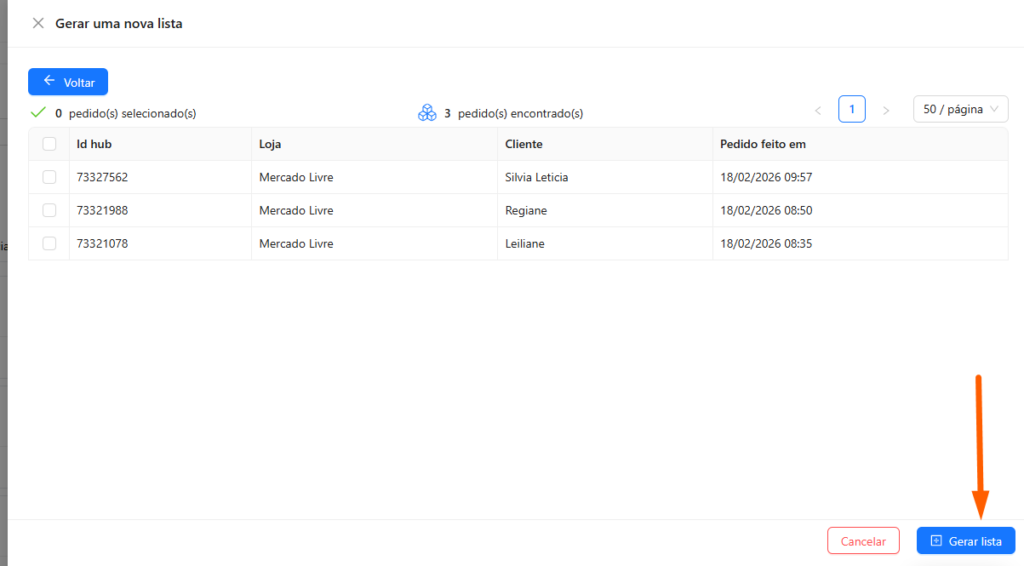The height and width of the screenshot is (566, 1024).
Task: Click the blue boxes orders-found icon
Action: point(427,113)
